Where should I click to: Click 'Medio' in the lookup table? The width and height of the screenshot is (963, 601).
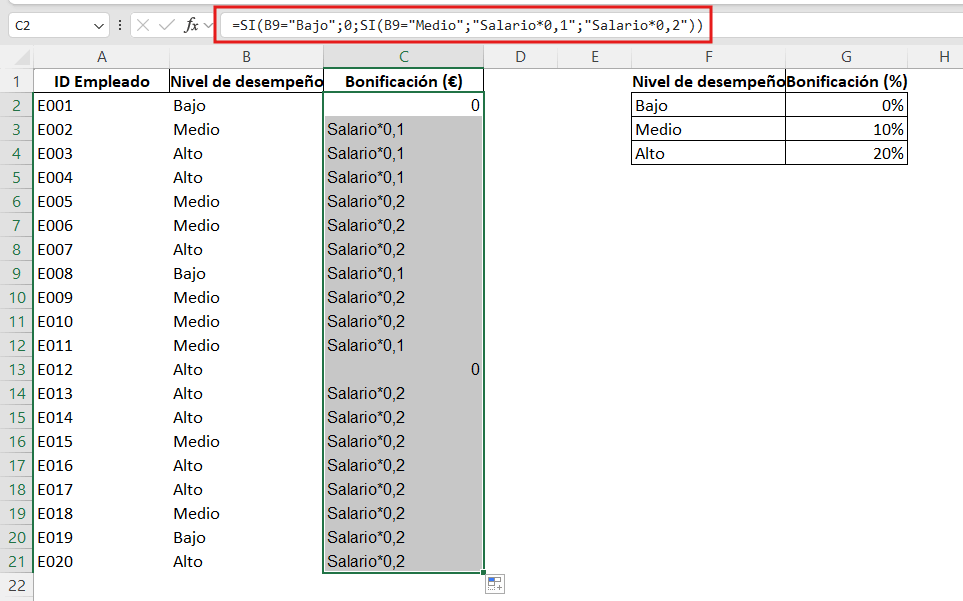click(708, 130)
